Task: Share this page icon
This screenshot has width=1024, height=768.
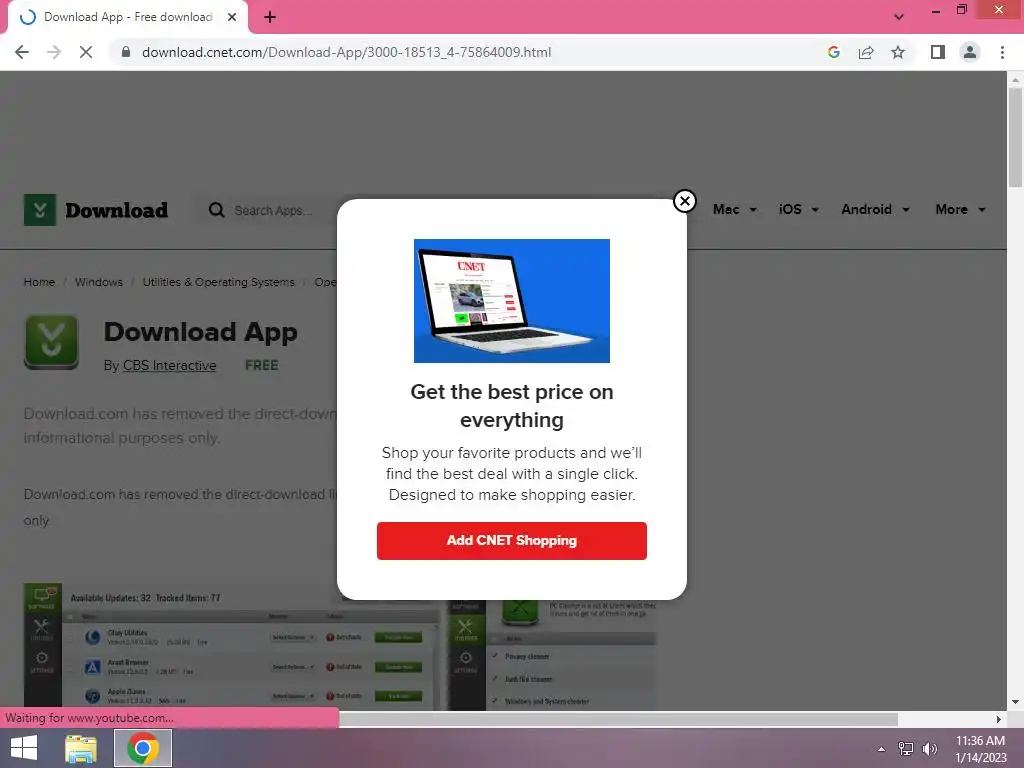Action: [x=866, y=52]
